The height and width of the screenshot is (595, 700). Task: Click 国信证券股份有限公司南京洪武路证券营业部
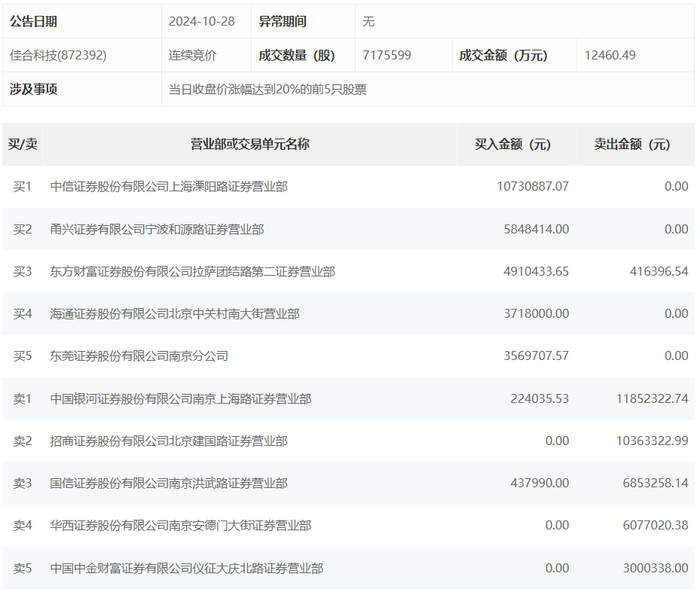[x=169, y=483]
